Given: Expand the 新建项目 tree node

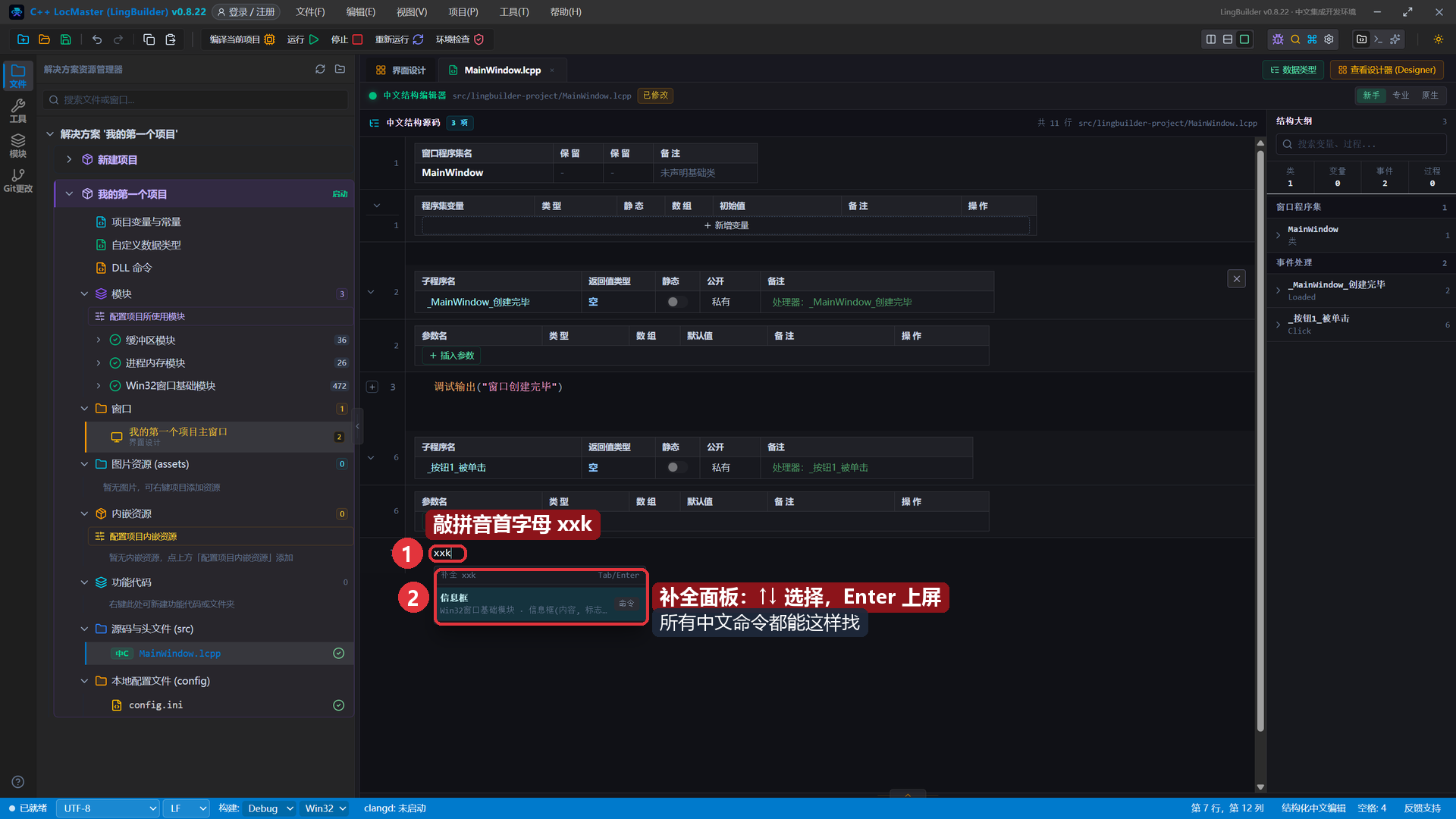Looking at the screenshot, I should pos(69,159).
